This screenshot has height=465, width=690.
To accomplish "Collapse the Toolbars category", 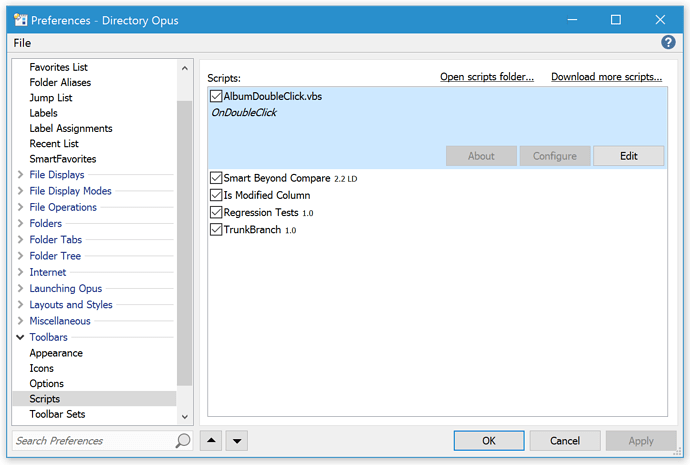I will [x=20, y=337].
